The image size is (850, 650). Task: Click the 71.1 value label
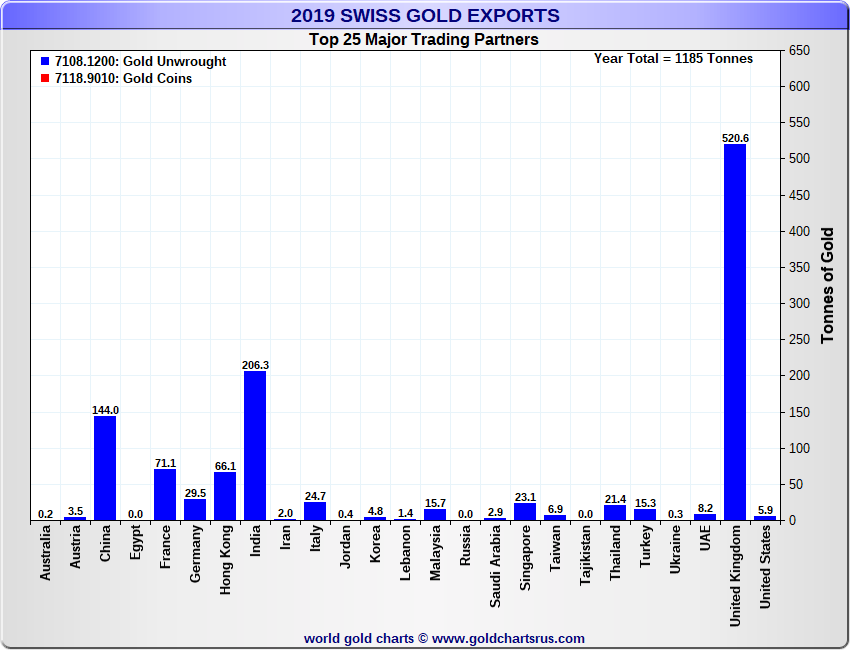(x=165, y=464)
